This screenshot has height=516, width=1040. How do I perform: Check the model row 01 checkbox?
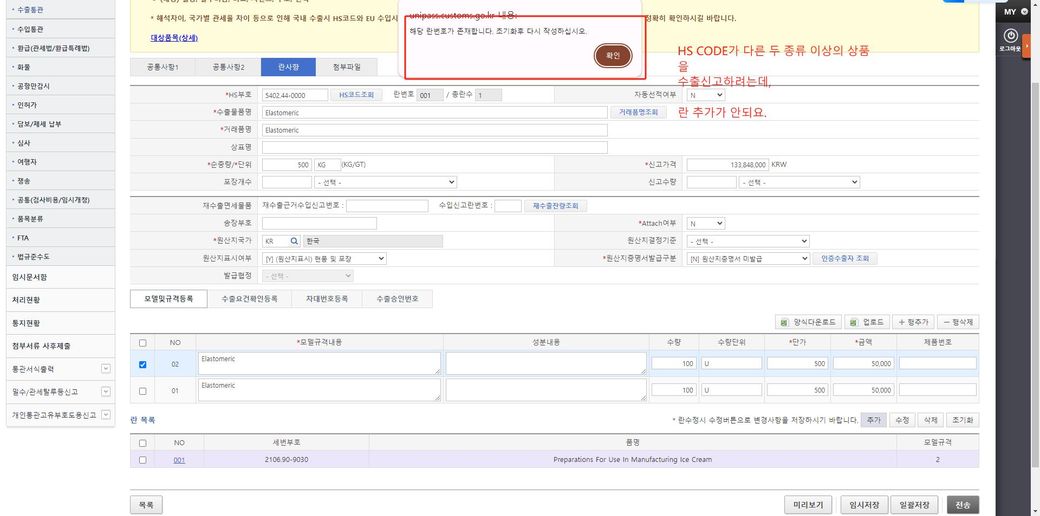tap(143, 390)
